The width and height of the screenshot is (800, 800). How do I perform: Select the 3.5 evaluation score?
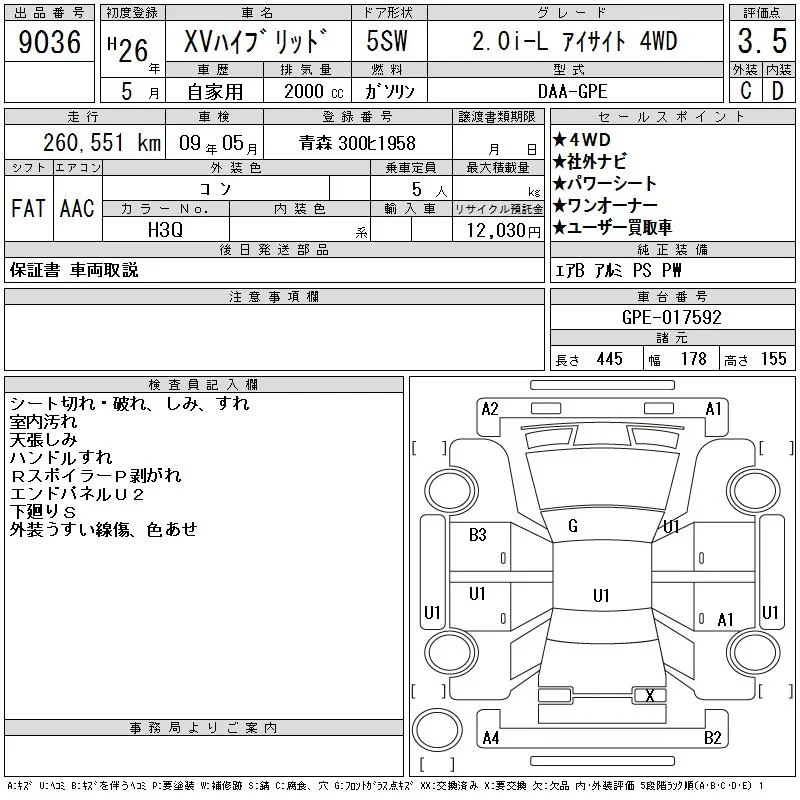pyautogui.click(x=762, y=41)
